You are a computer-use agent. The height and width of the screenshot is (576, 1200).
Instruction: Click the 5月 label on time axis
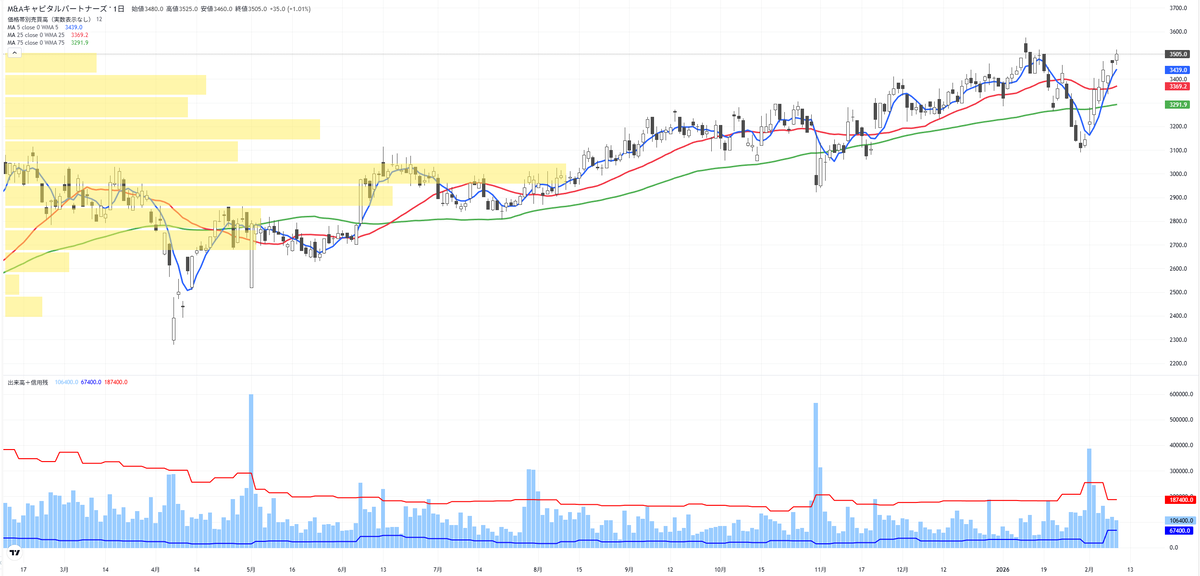251,568
